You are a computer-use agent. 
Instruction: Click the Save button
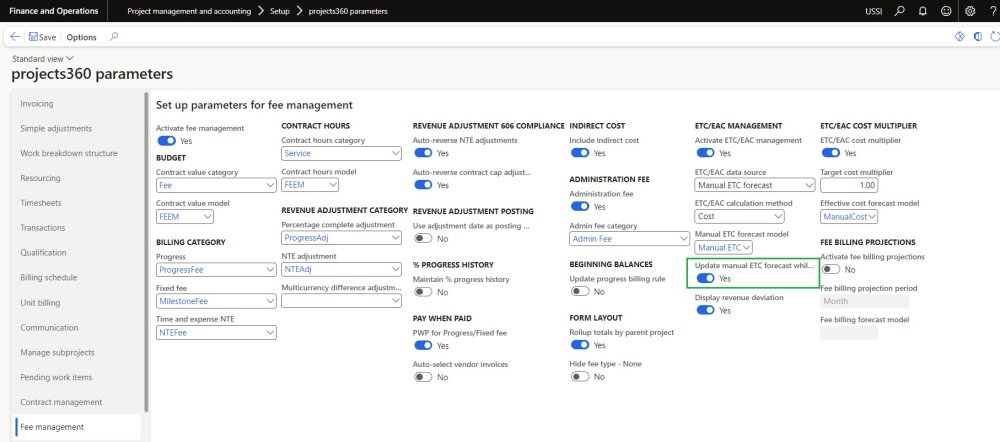(42, 37)
